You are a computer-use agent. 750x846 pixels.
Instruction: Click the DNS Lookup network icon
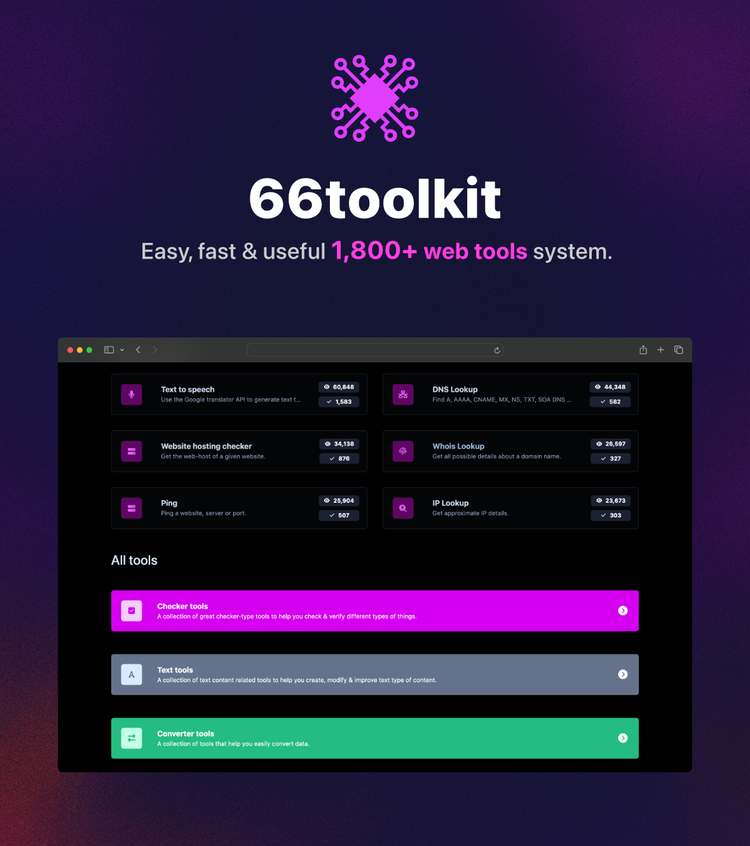(403, 394)
